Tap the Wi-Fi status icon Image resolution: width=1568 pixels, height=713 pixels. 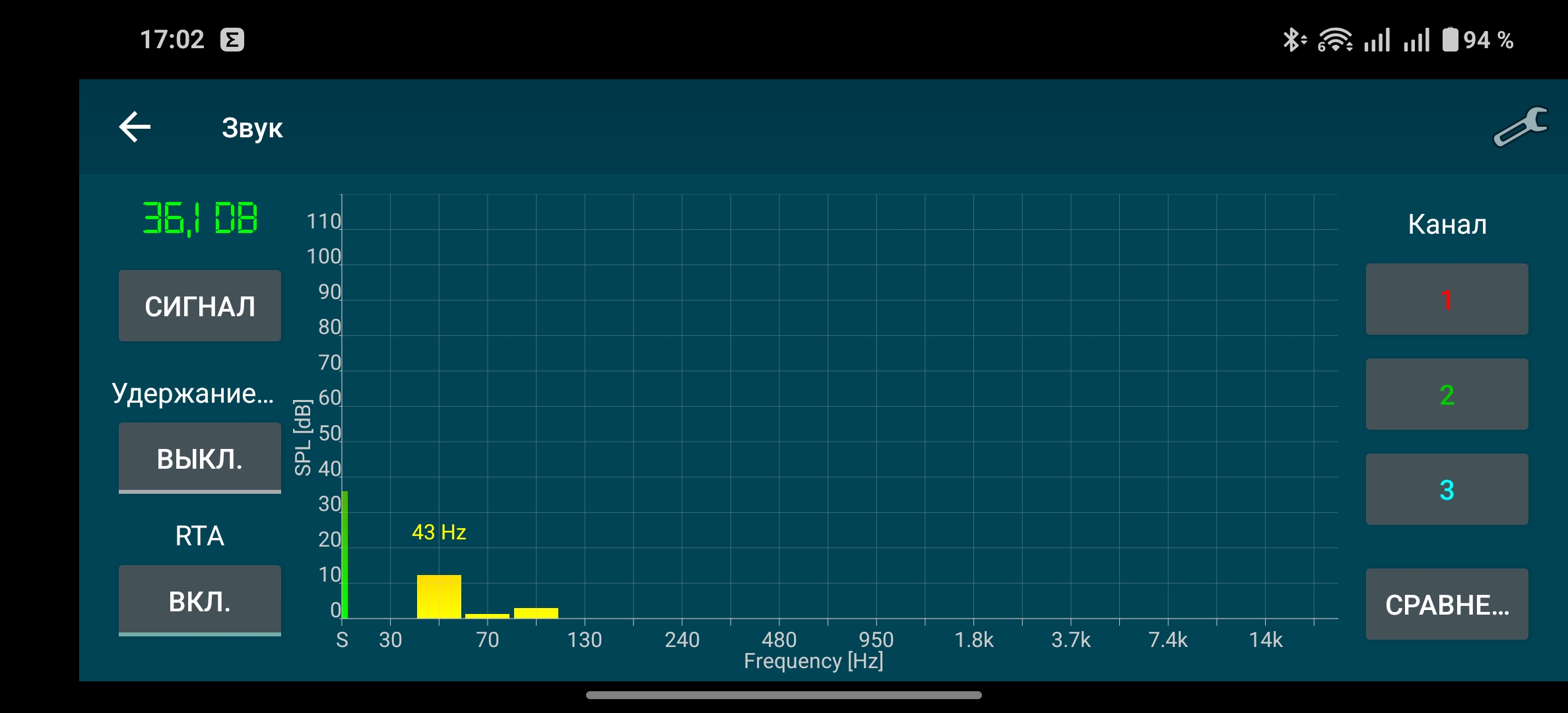tap(1334, 40)
